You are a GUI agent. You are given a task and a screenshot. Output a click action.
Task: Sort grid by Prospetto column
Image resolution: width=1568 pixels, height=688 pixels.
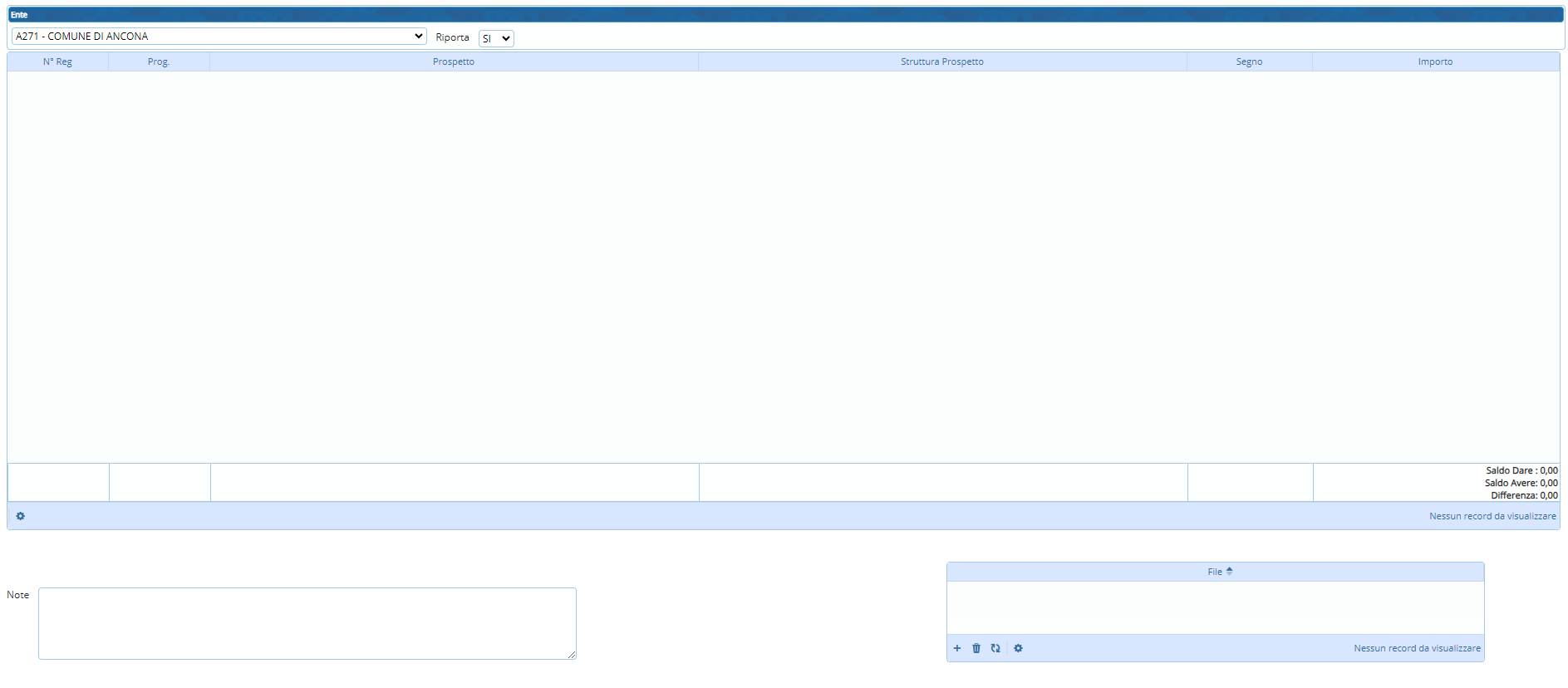coord(454,61)
